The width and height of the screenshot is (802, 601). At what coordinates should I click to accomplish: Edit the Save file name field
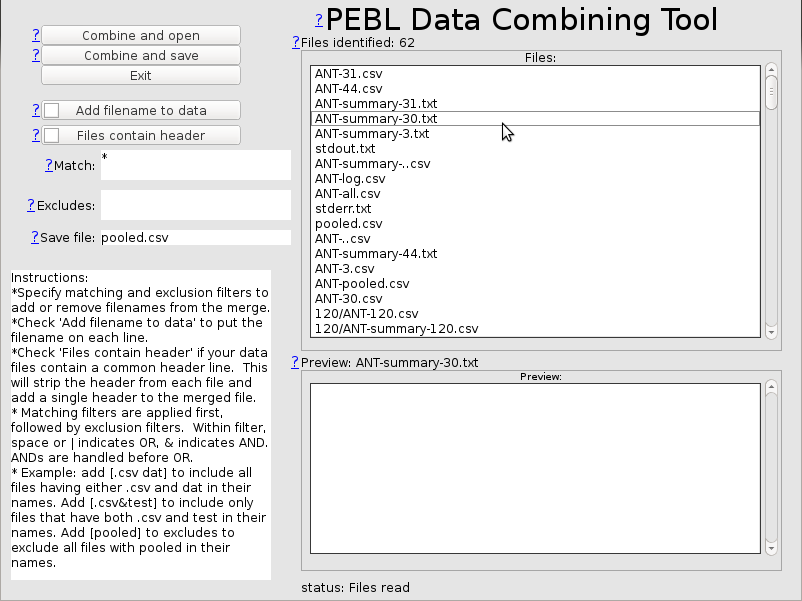click(x=196, y=237)
